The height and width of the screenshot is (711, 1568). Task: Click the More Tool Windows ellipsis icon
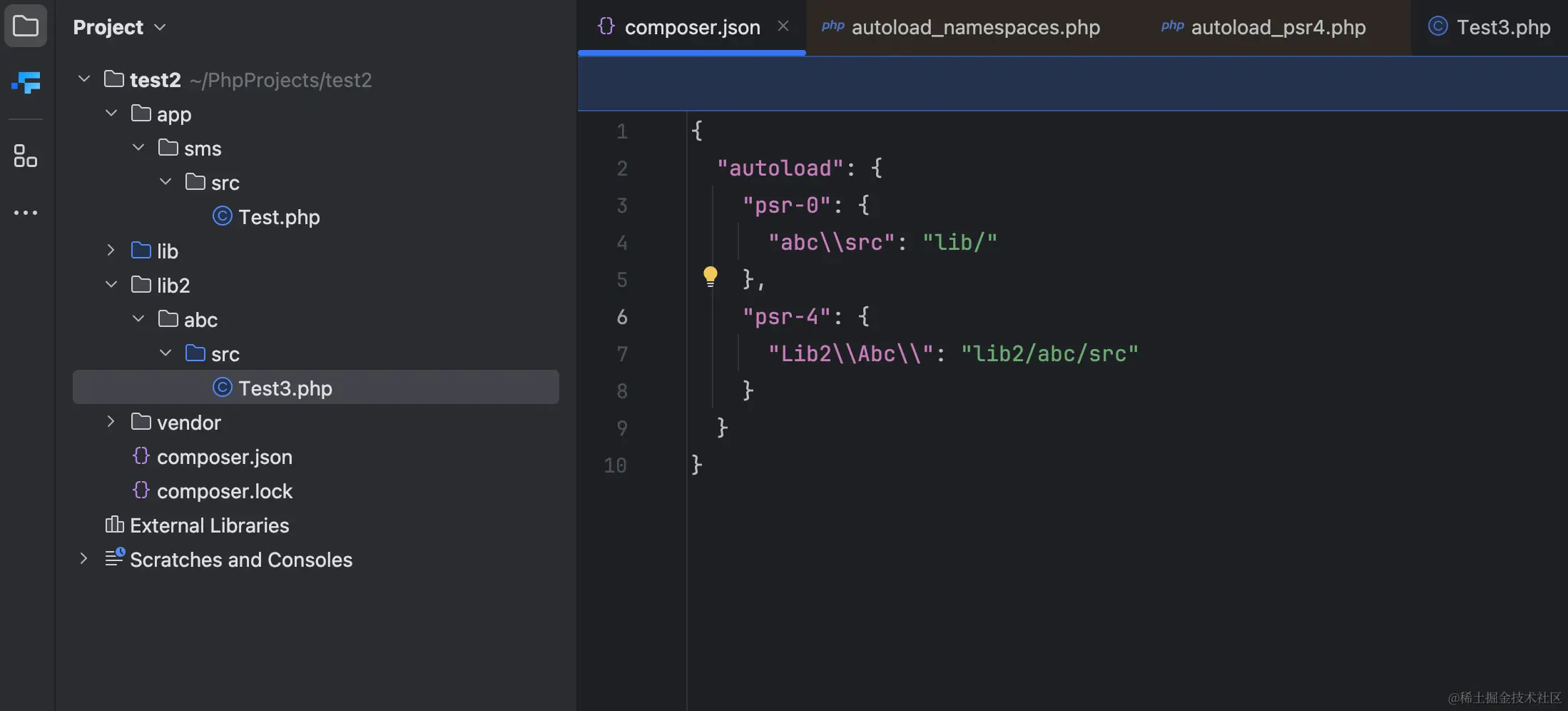point(26,212)
